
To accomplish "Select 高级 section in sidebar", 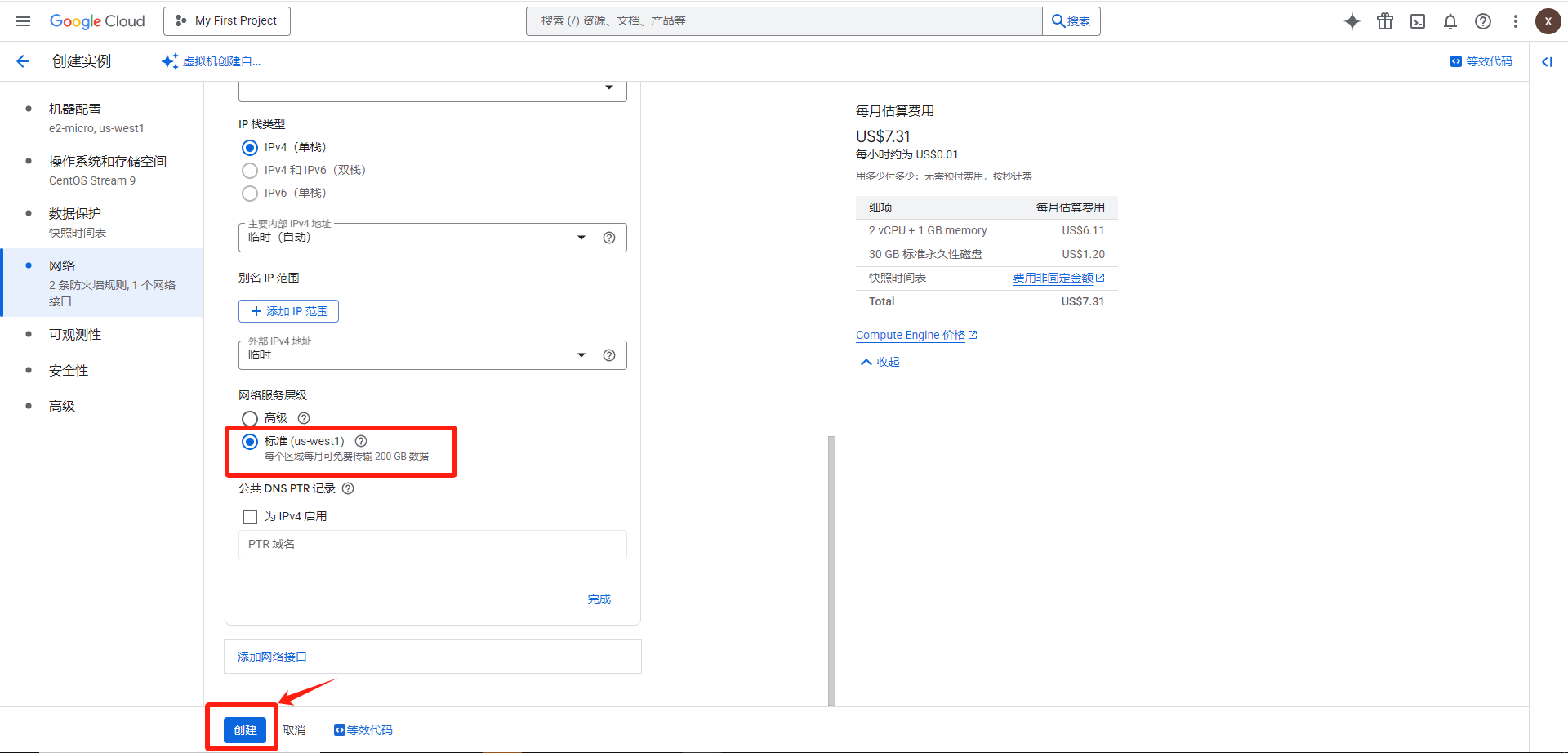I will [101, 406].
